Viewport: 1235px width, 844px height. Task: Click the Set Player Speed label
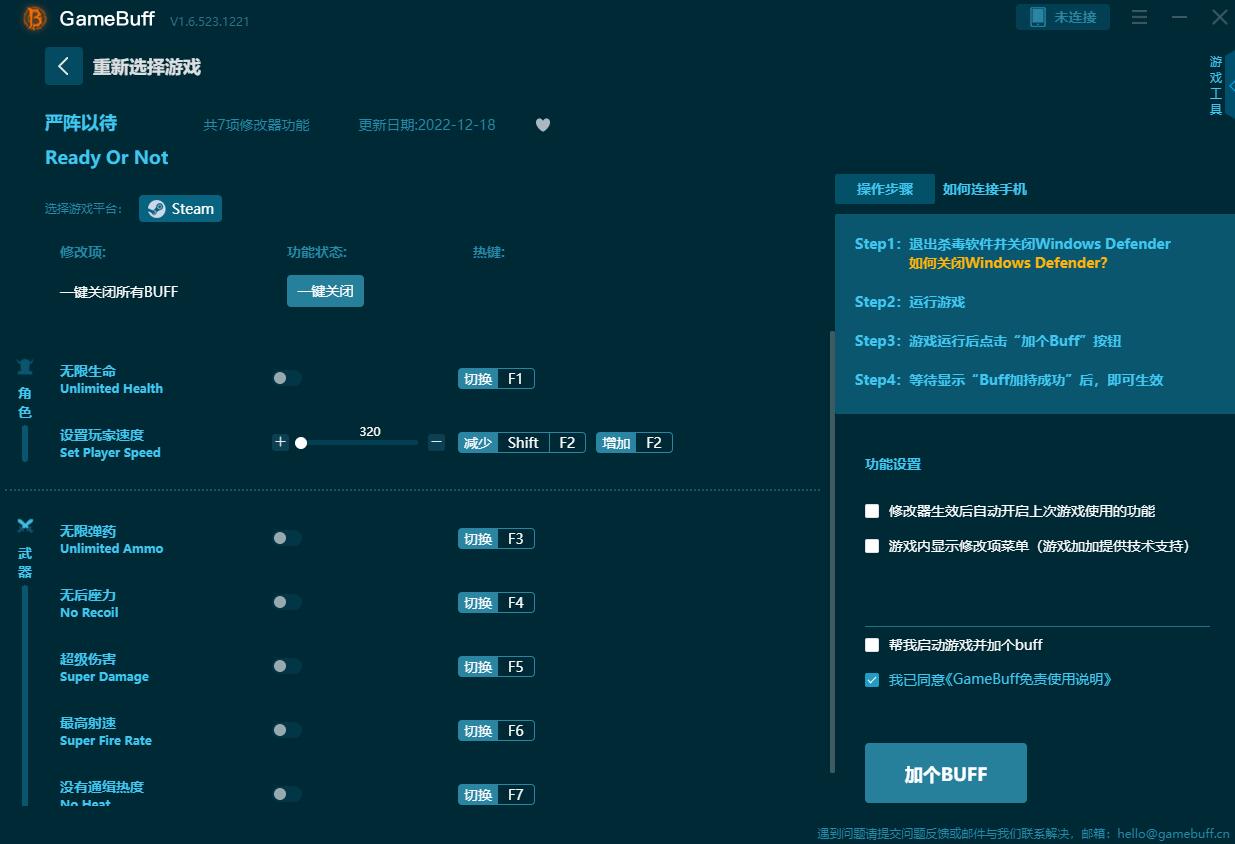point(110,453)
